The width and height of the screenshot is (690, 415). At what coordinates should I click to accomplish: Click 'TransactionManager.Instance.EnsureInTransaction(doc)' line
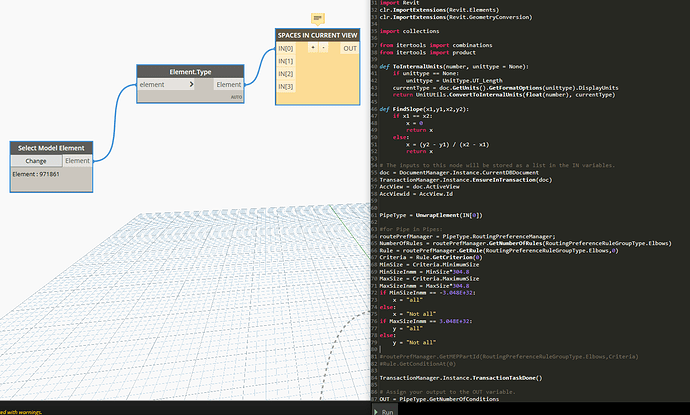tap(466, 180)
